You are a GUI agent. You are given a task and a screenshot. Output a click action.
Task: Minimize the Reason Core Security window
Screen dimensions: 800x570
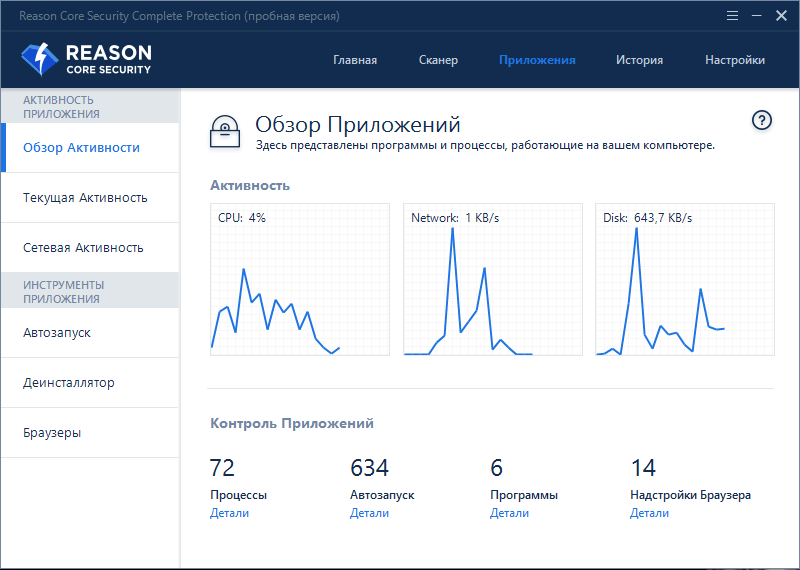point(757,16)
